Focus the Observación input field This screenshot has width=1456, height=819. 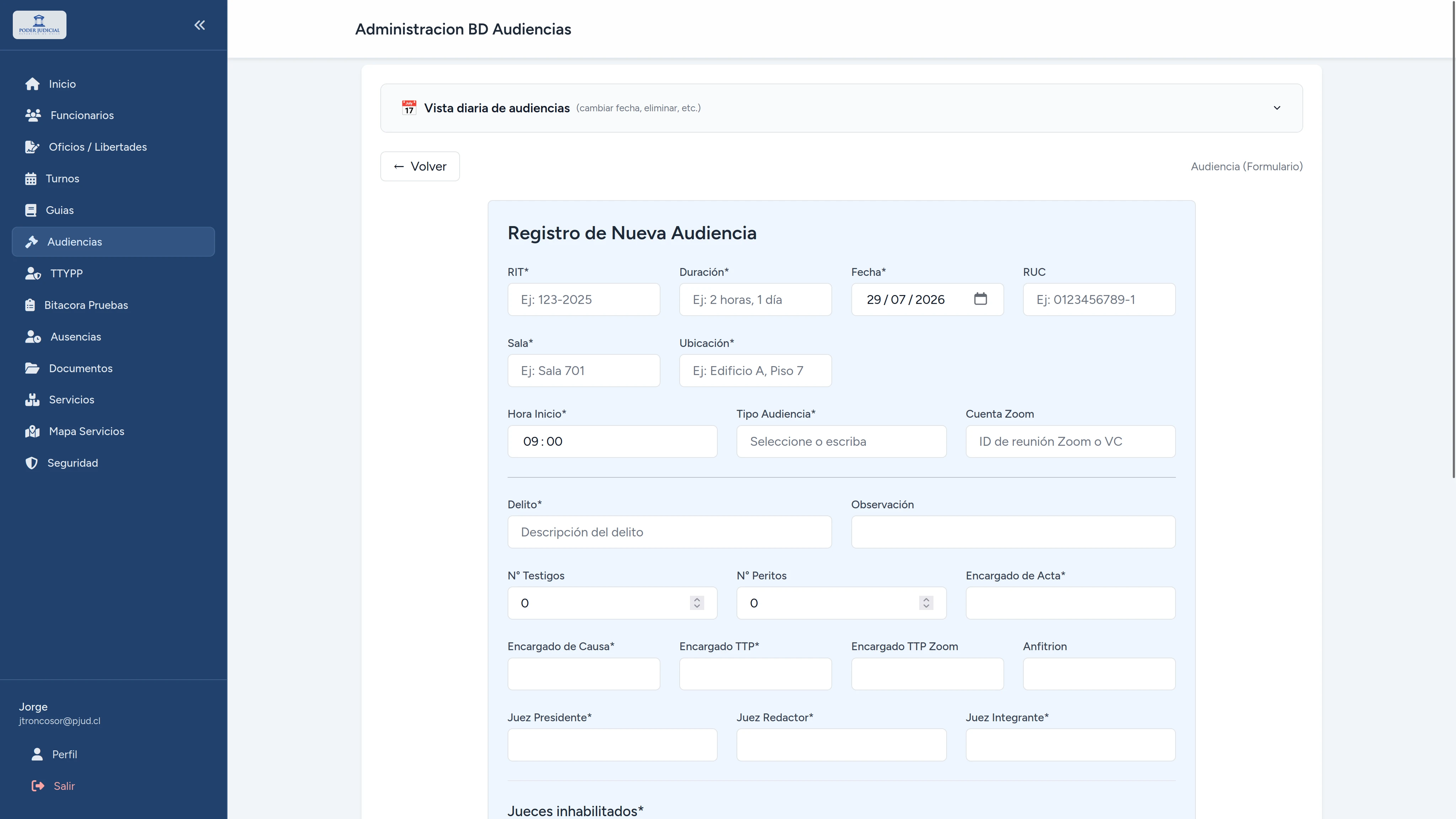tap(1013, 532)
